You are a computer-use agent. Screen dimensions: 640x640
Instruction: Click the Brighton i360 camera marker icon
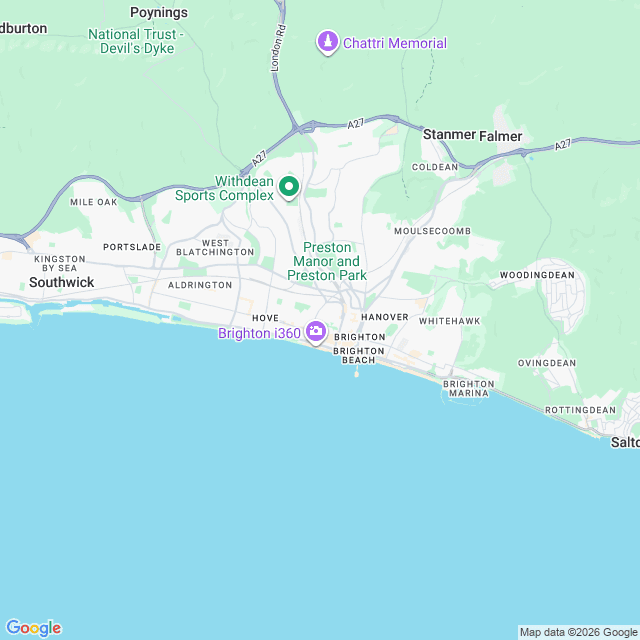point(316,332)
